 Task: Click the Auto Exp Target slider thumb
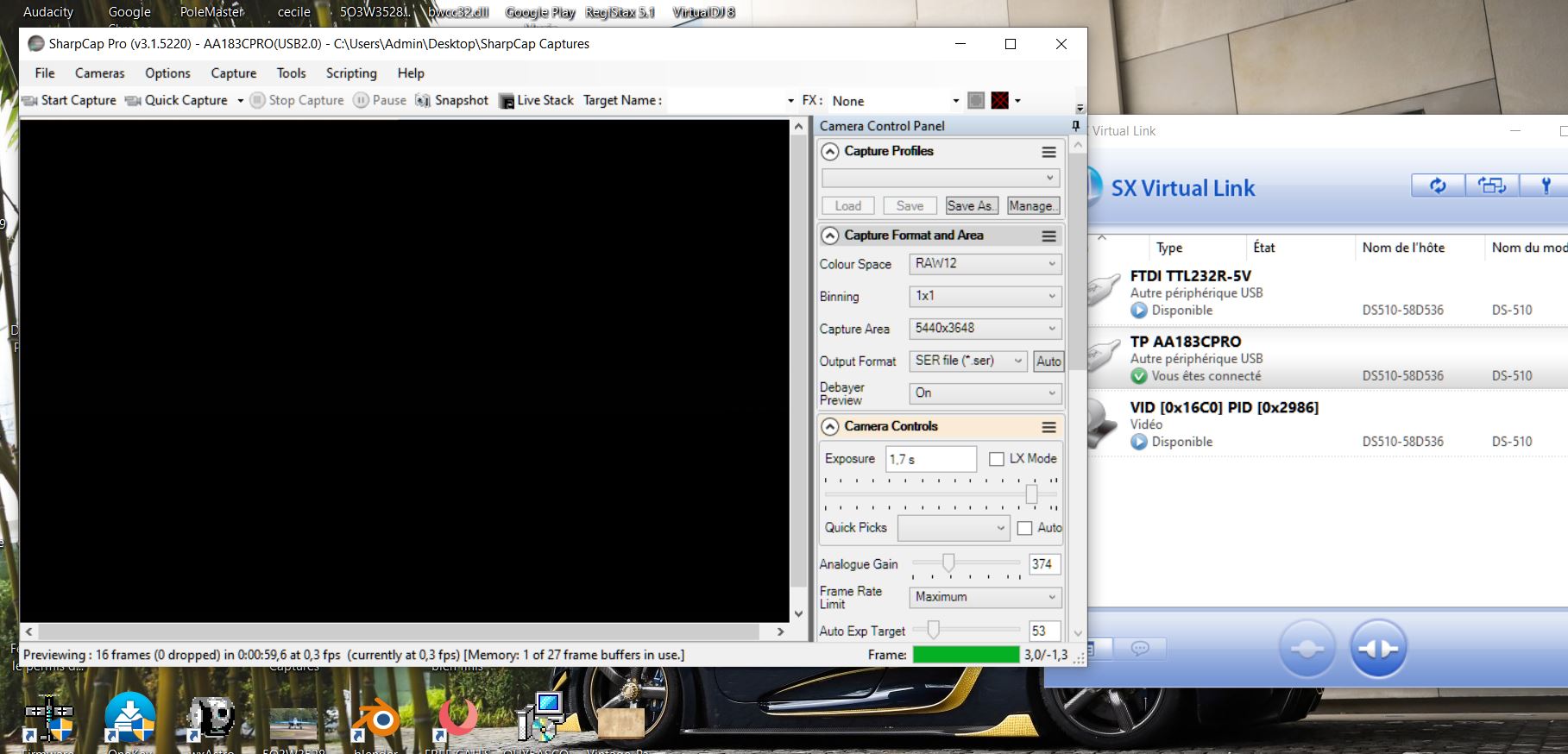933,630
